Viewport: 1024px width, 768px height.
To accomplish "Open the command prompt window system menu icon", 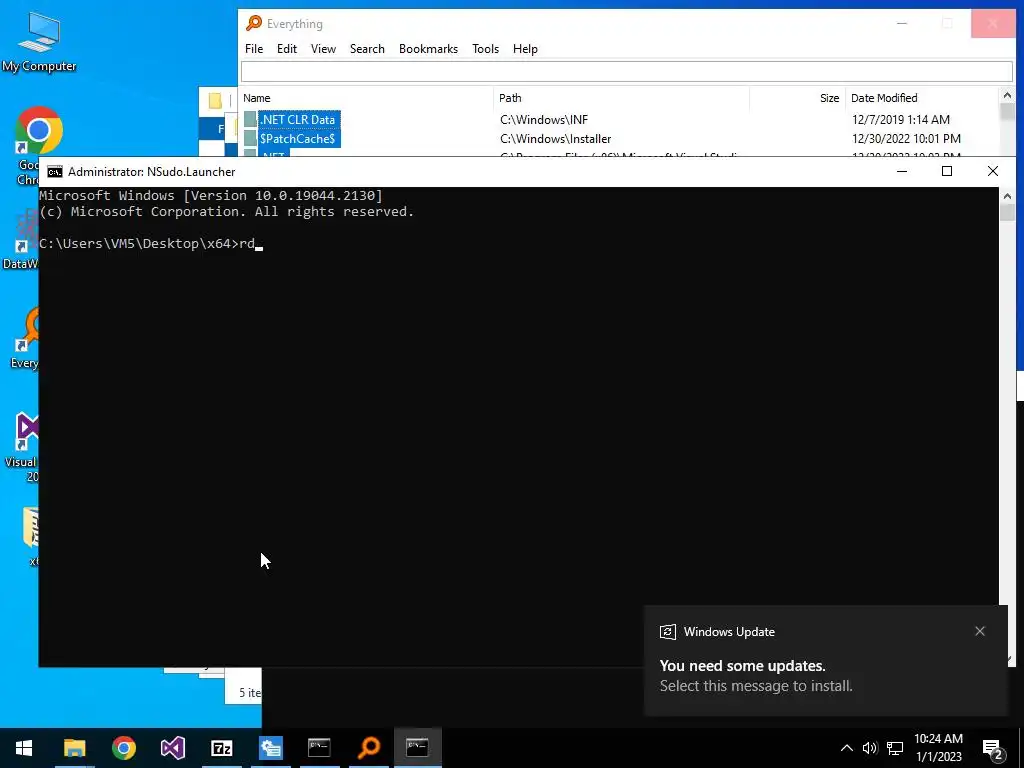I will [54, 172].
